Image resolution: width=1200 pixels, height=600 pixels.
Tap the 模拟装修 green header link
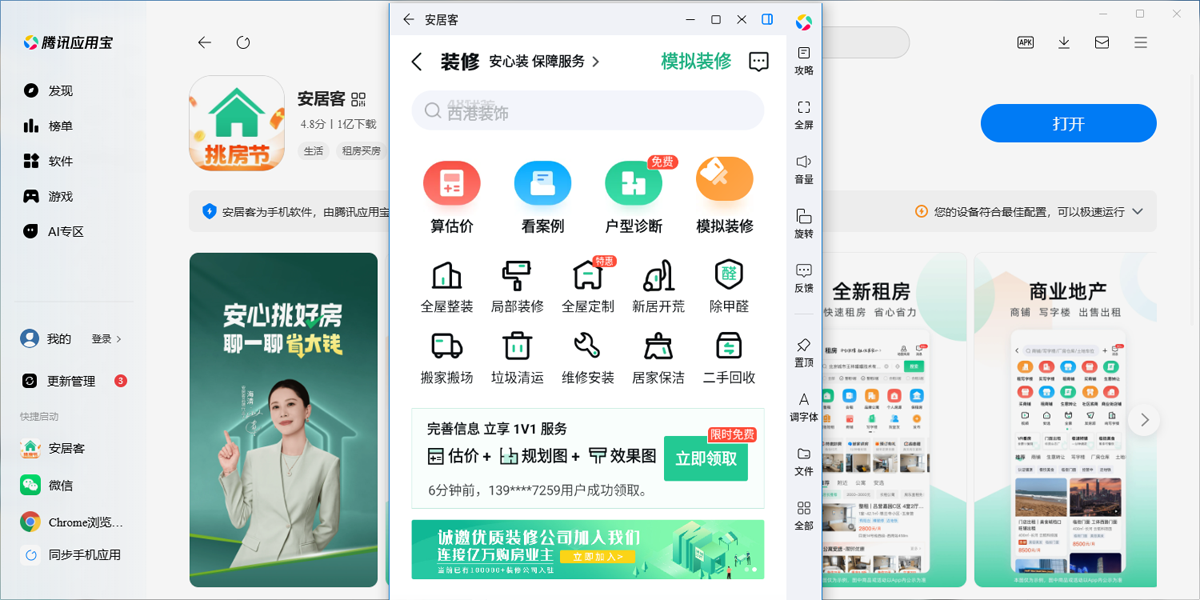coord(696,61)
